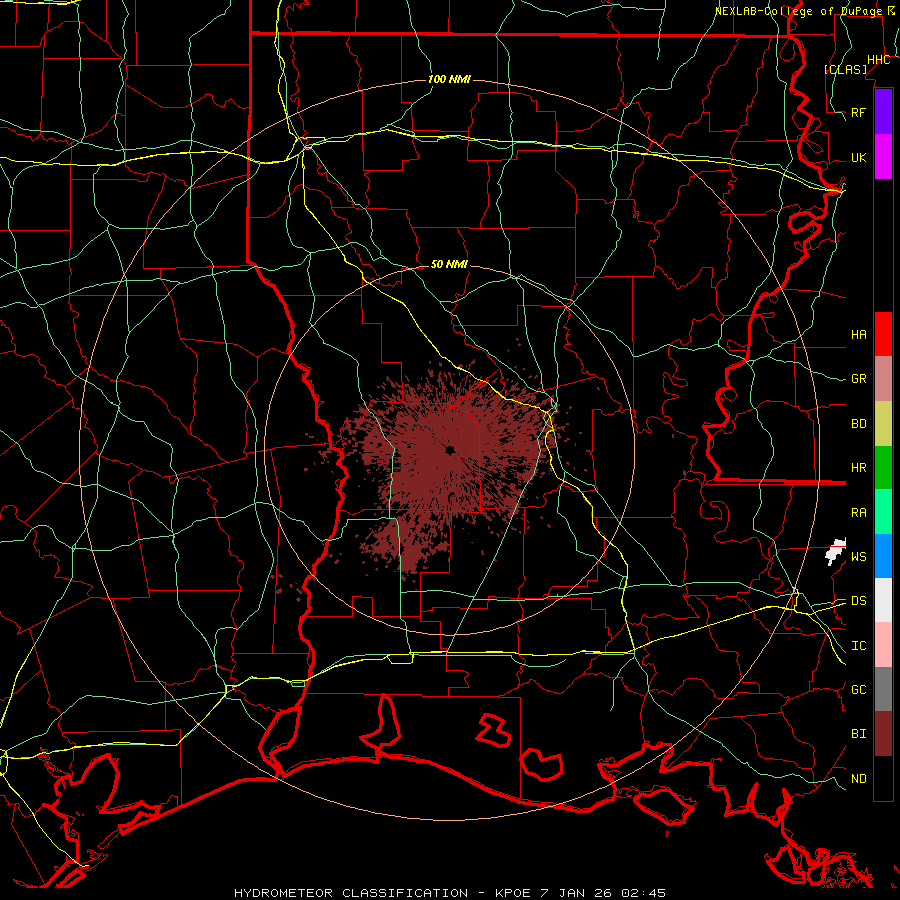This screenshot has width=900, height=900.
Task: Click the mint RA legend color swatch
Action: (x=883, y=512)
